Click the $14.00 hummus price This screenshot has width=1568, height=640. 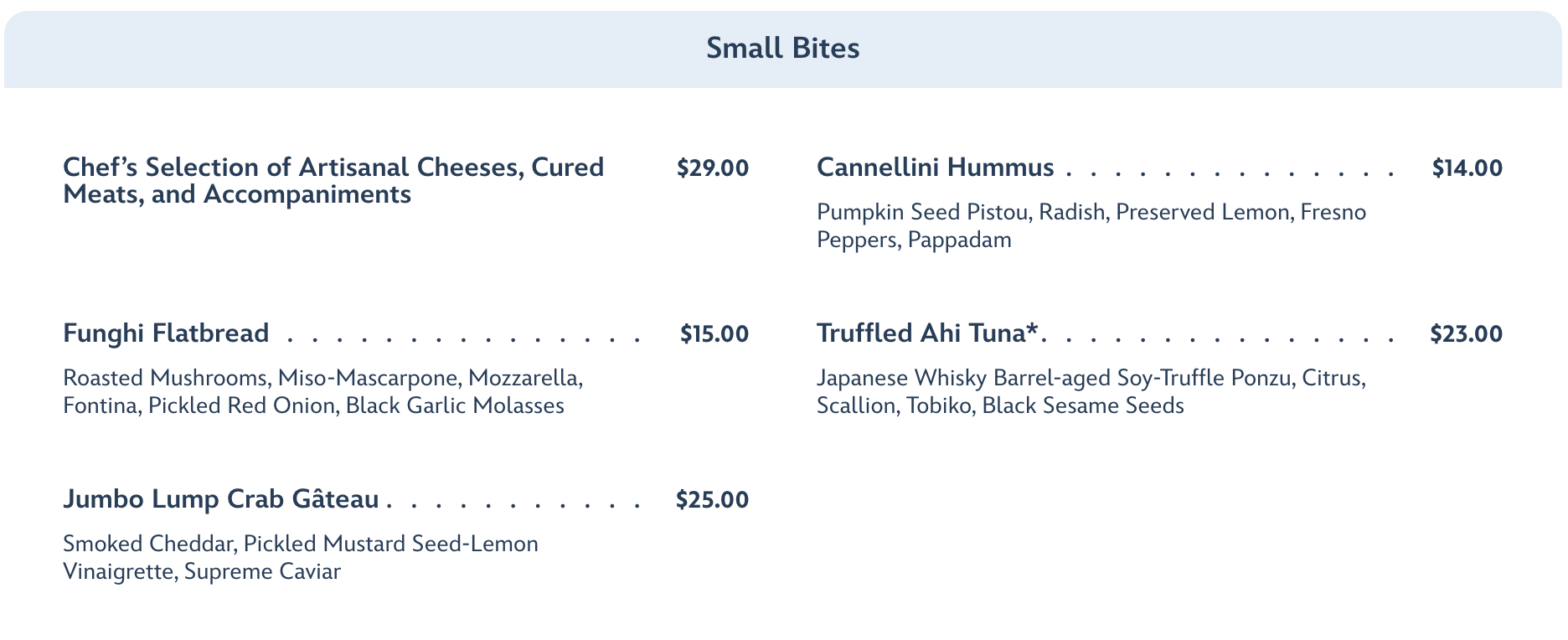(x=1467, y=168)
